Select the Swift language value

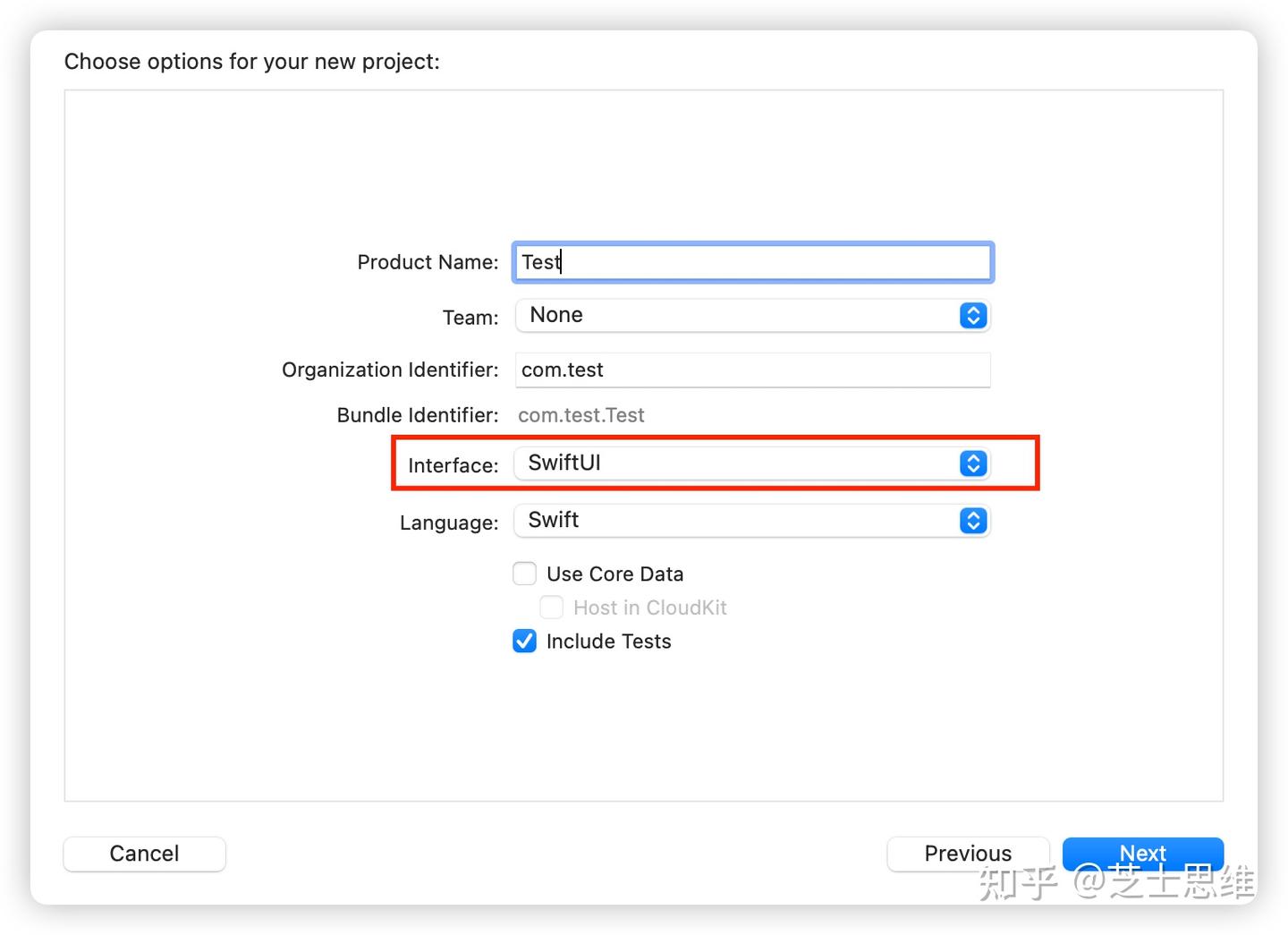click(552, 520)
